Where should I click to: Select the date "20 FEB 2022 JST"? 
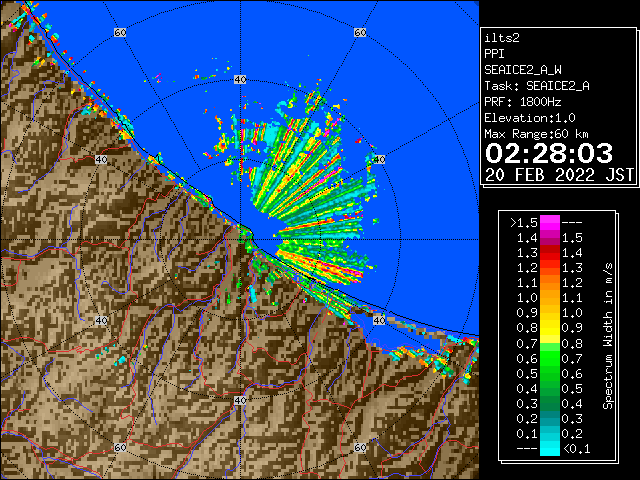pos(560,175)
